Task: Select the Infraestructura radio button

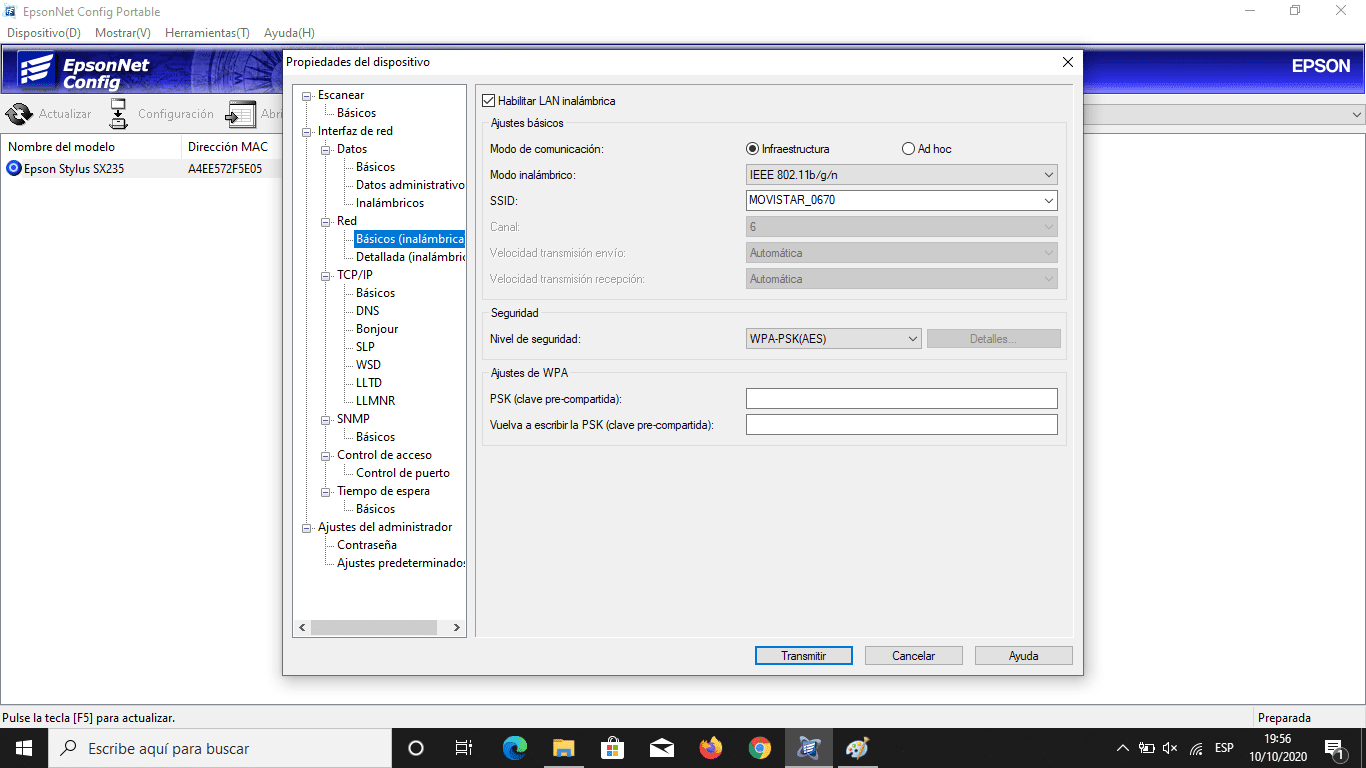Action: [752, 148]
